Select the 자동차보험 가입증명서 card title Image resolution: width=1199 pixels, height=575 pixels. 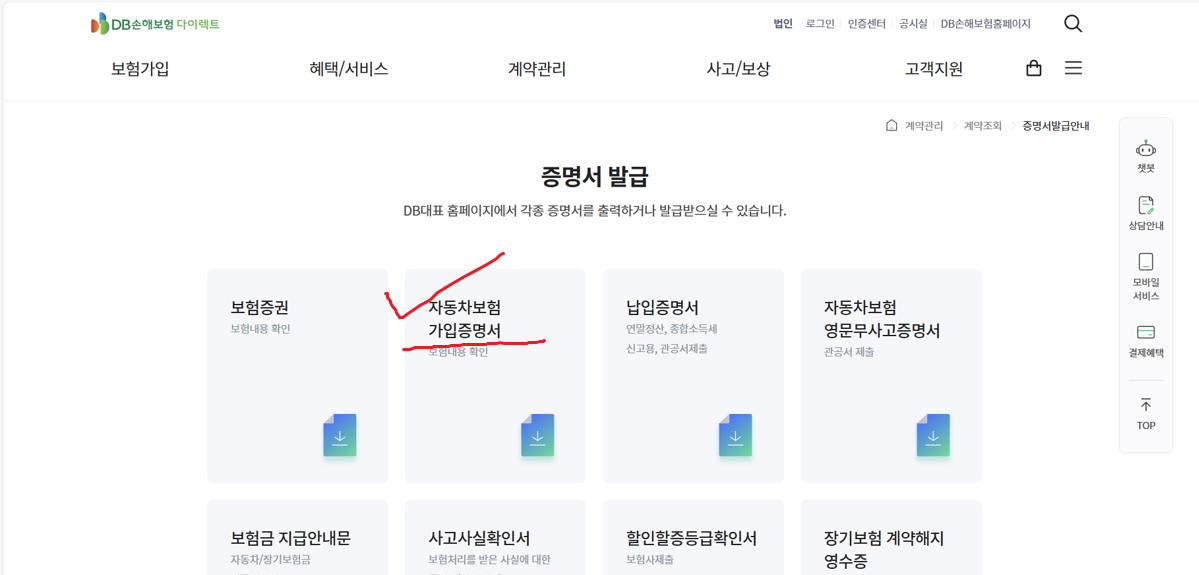click(x=465, y=319)
